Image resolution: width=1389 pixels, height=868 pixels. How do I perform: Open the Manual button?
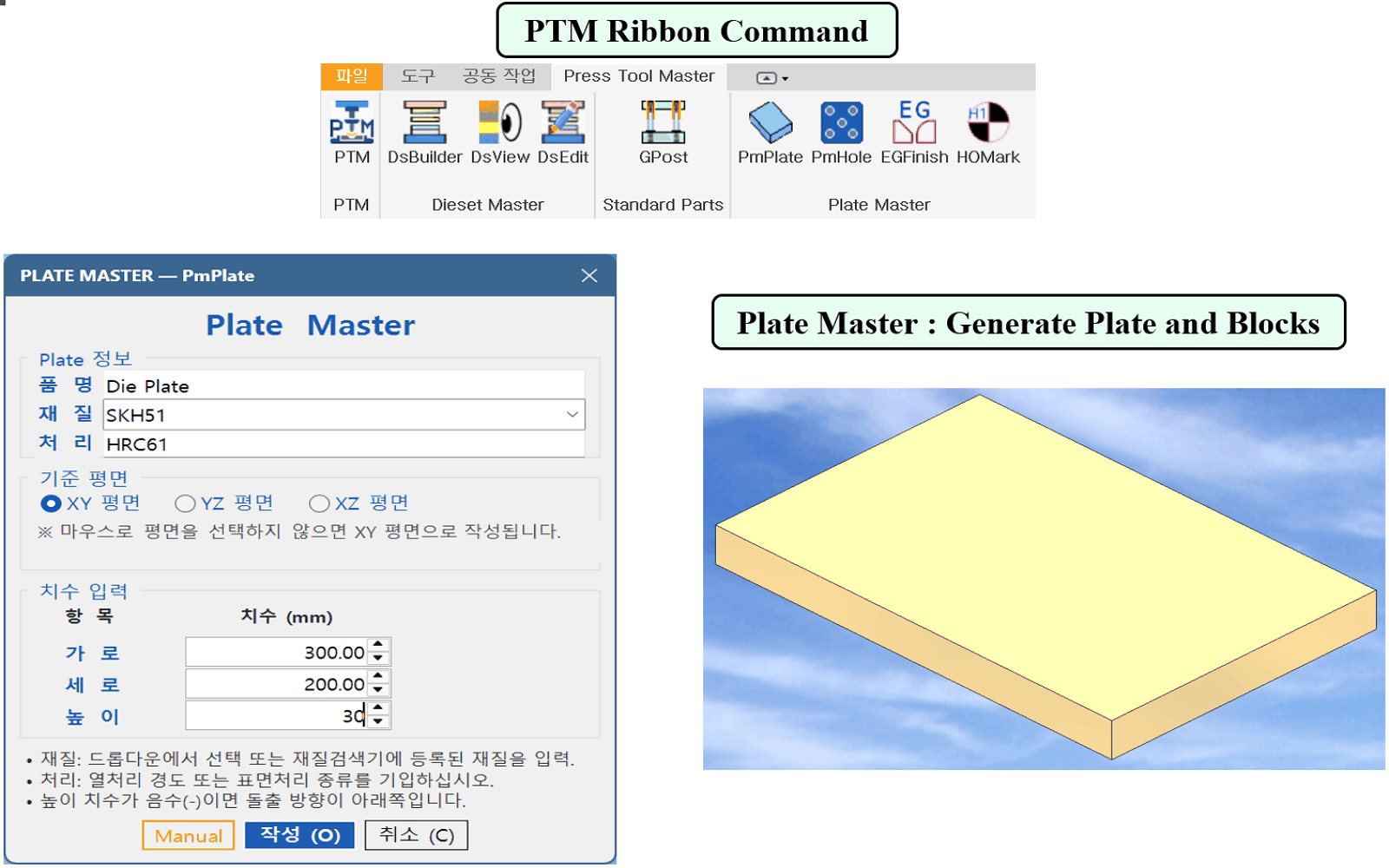coord(188,835)
